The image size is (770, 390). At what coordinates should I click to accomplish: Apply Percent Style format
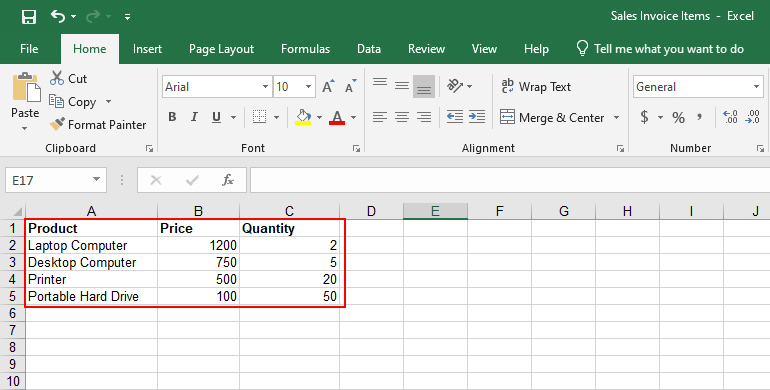678,117
